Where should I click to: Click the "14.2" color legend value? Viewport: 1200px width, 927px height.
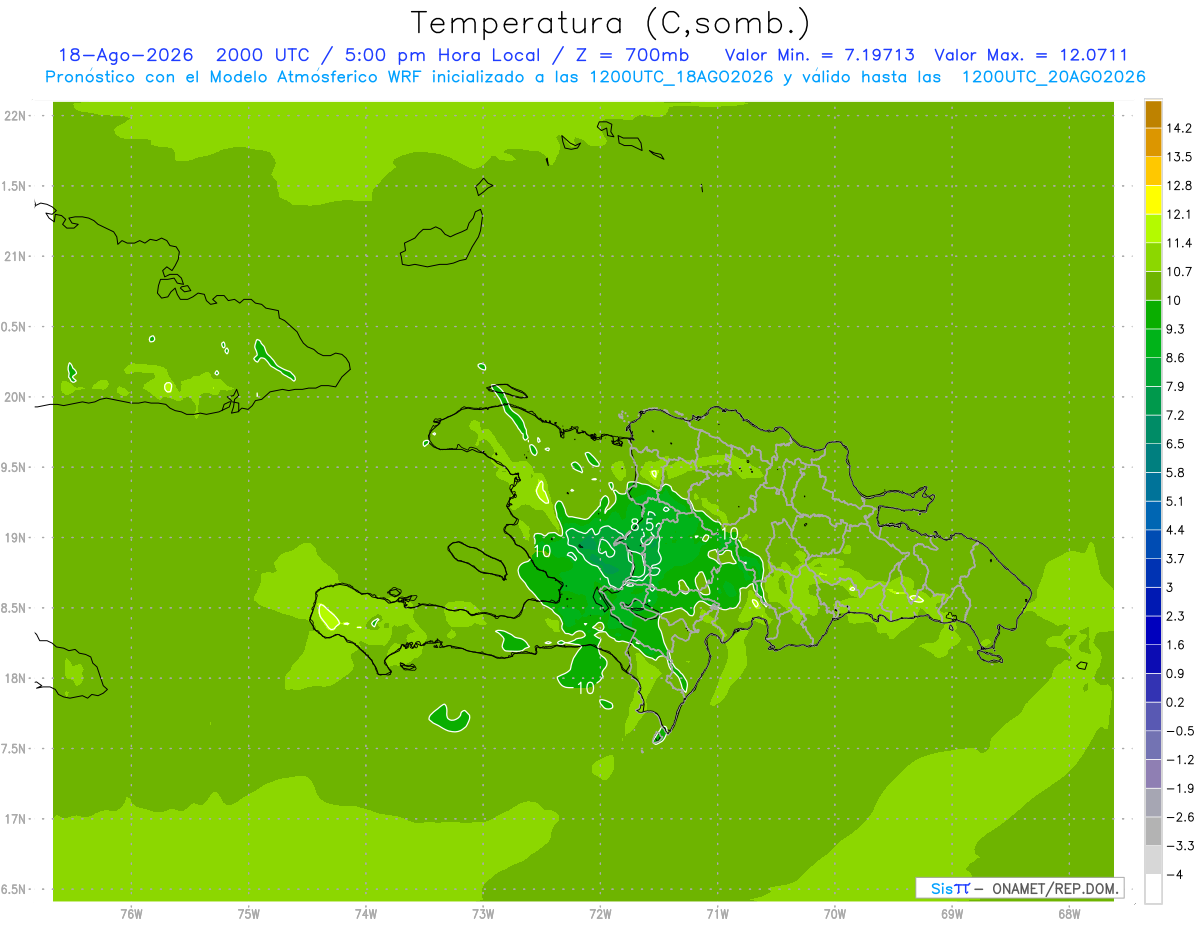pyautogui.click(x=1179, y=128)
